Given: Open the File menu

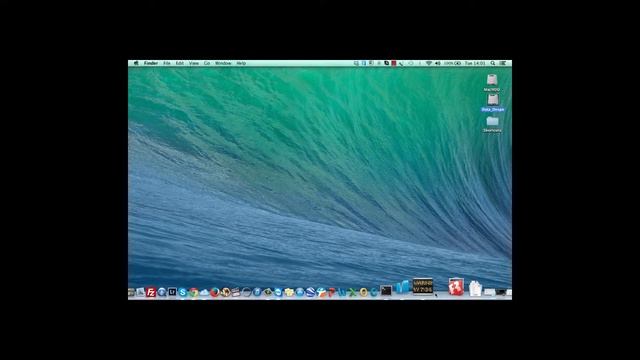Looking at the screenshot, I should [x=167, y=63].
